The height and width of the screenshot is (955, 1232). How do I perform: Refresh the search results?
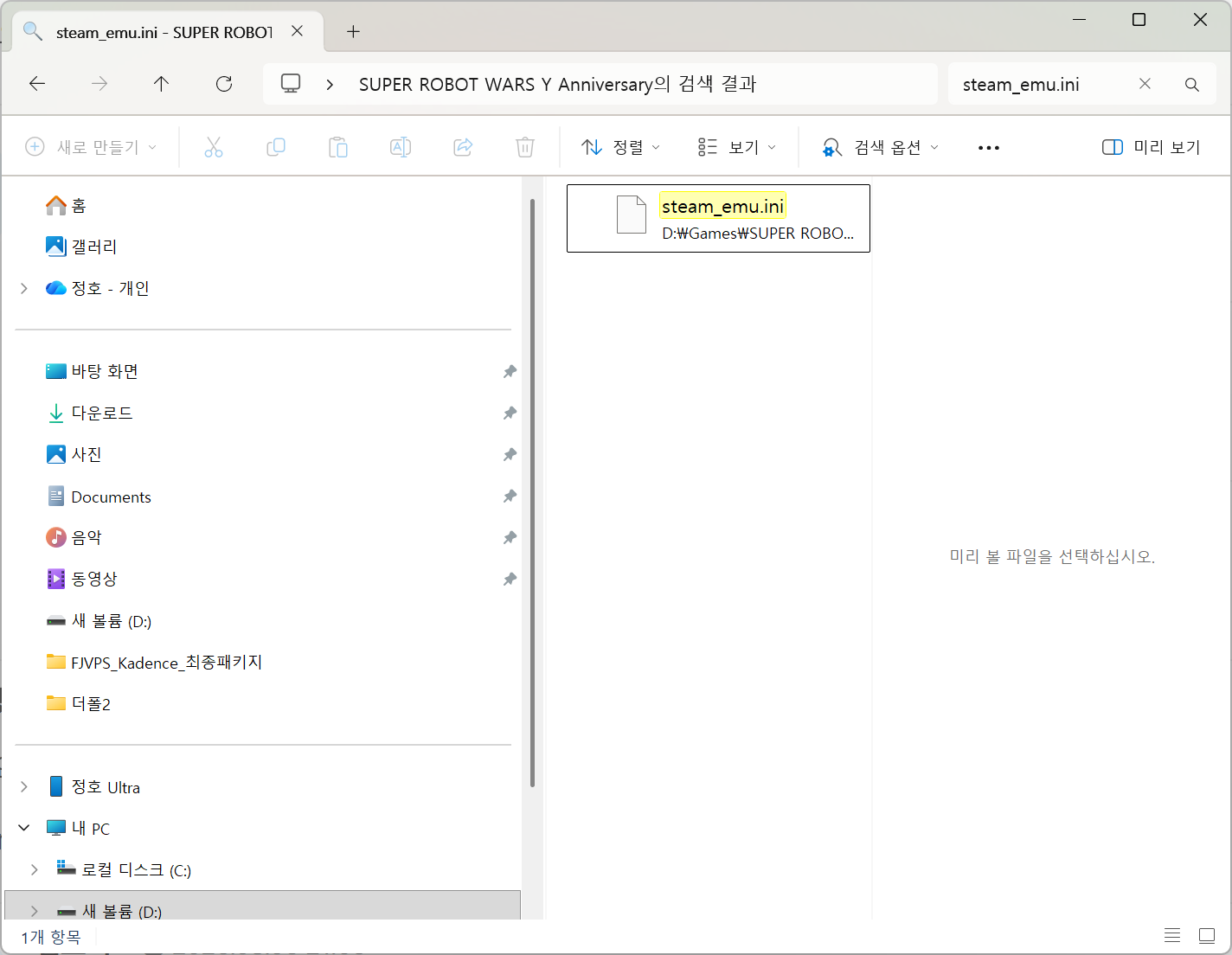[224, 84]
